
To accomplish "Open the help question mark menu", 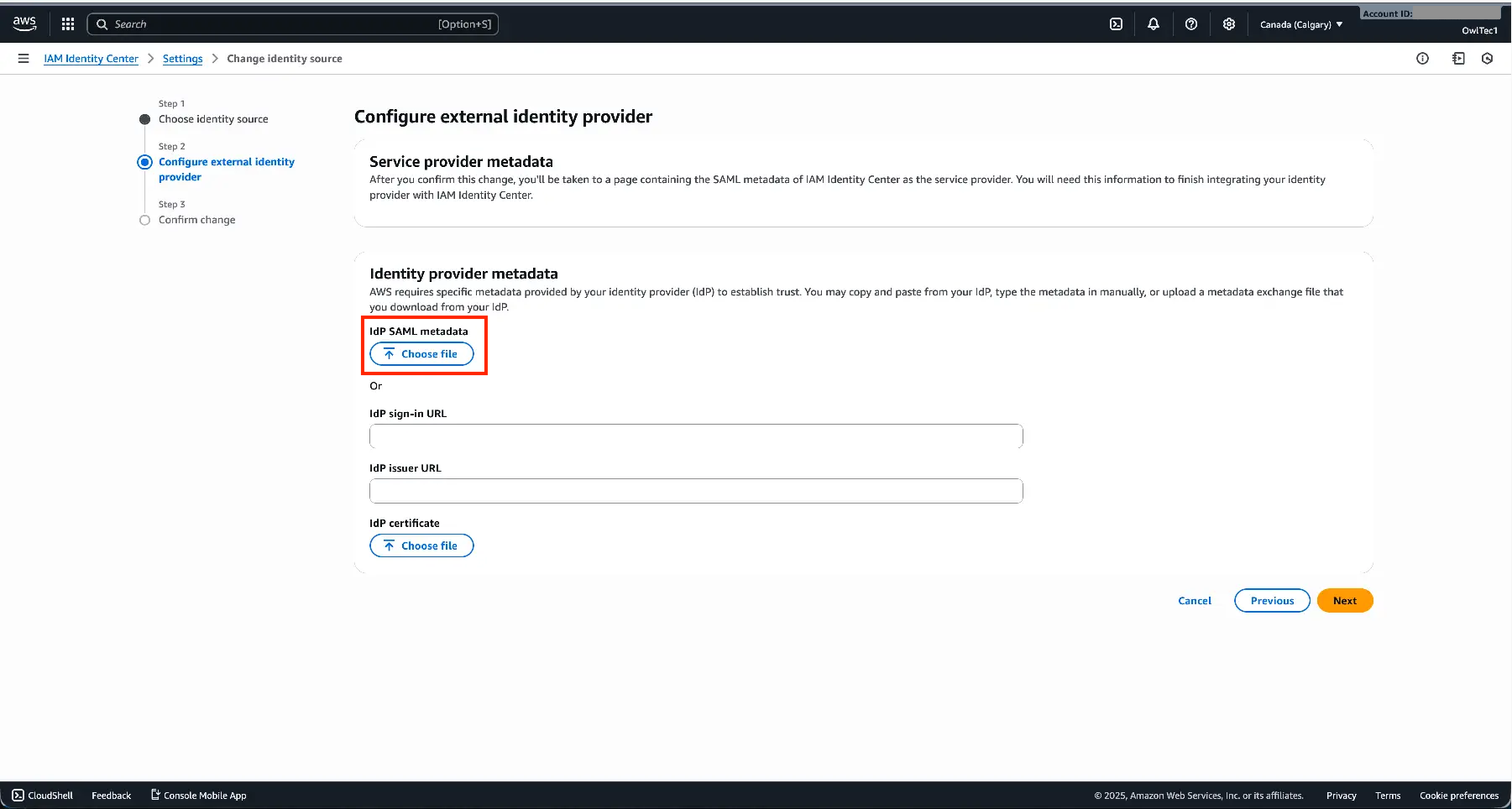I will click(x=1191, y=24).
